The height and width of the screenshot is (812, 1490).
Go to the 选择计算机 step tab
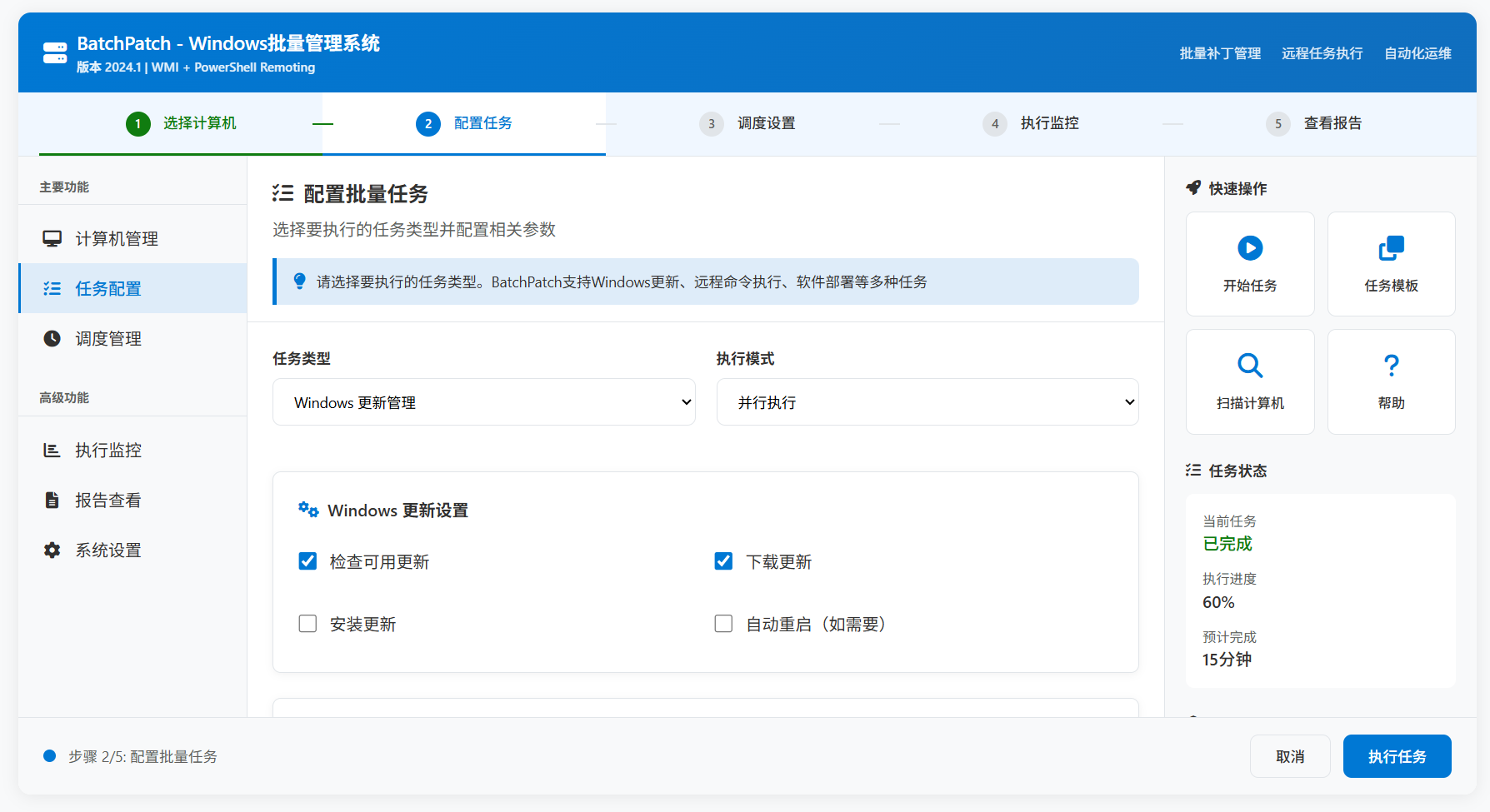coord(181,124)
